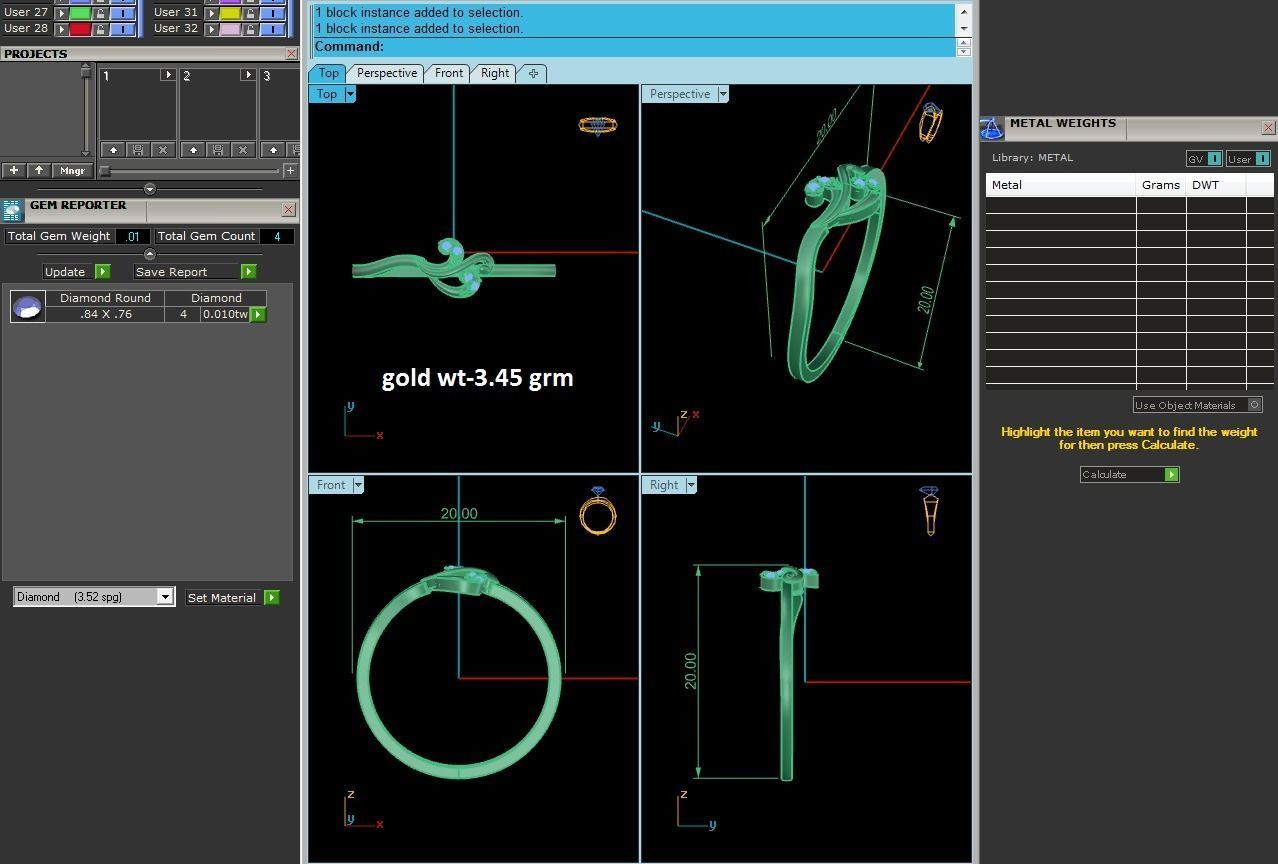Click the orange ring icon in Front viewport
1278x864 pixels.
click(598, 512)
